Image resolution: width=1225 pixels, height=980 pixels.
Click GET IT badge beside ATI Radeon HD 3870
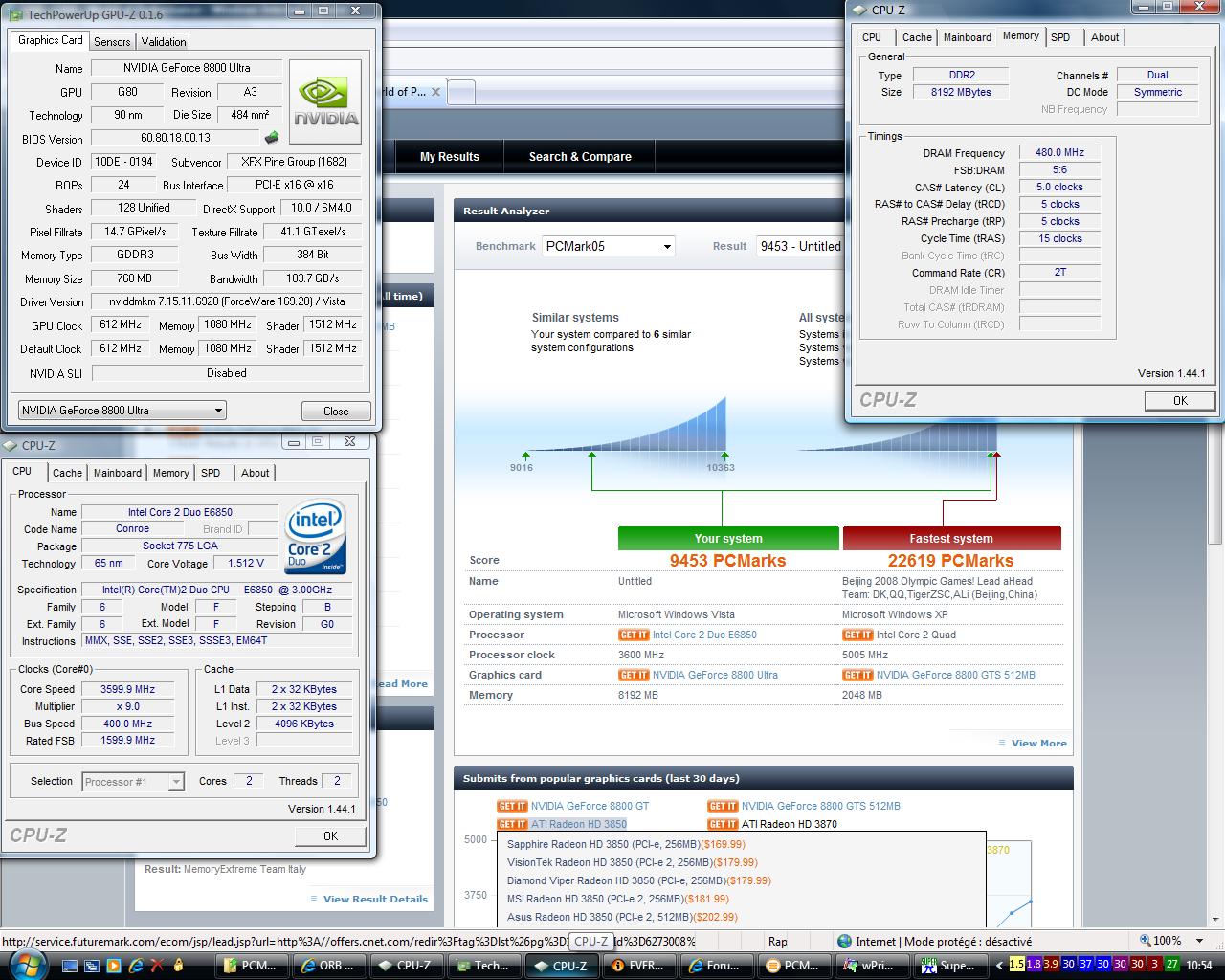pos(723,824)
